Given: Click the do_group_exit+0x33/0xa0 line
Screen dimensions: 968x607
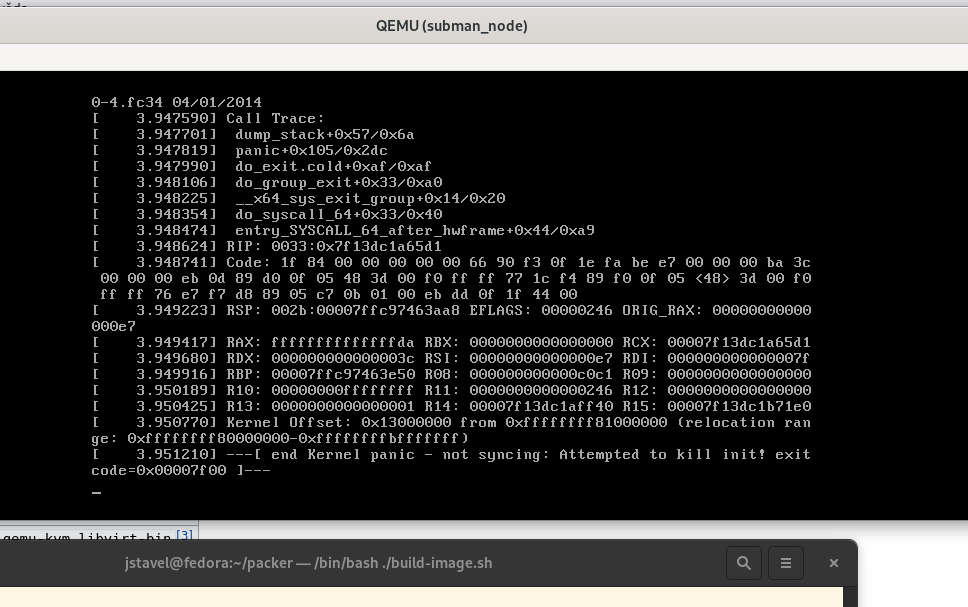Looking at the screenshot, I should coord(267,183).
